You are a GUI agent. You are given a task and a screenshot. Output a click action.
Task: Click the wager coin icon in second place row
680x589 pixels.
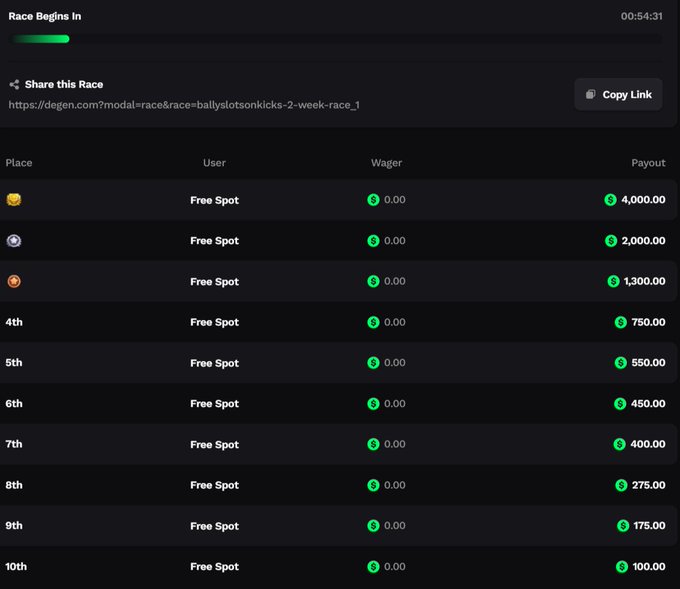[373, 240]
